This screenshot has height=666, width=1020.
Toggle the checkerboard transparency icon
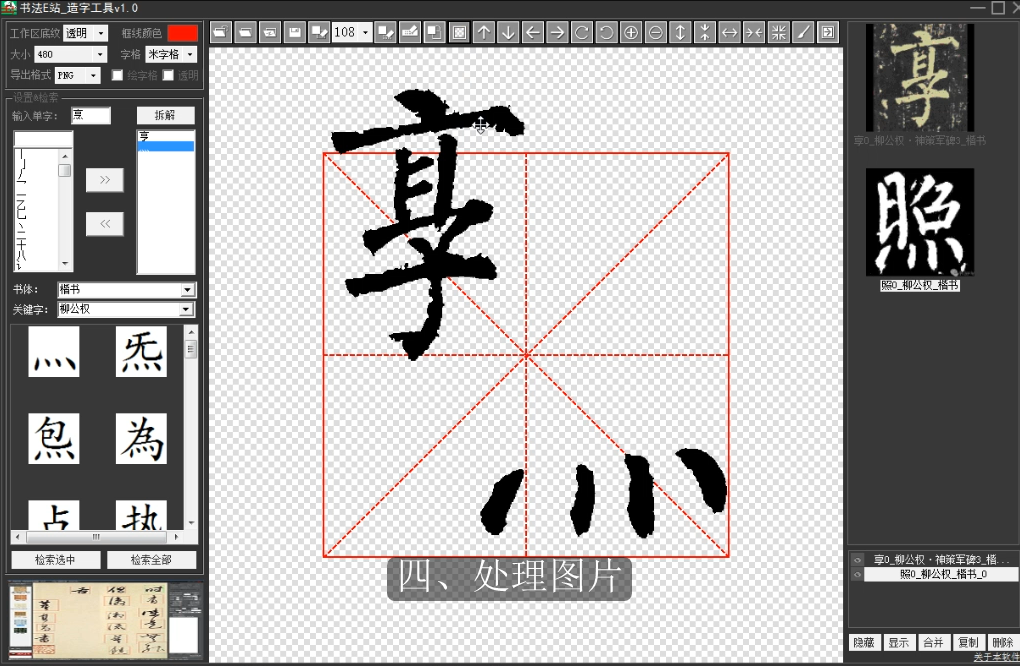(x=459, y=33)
